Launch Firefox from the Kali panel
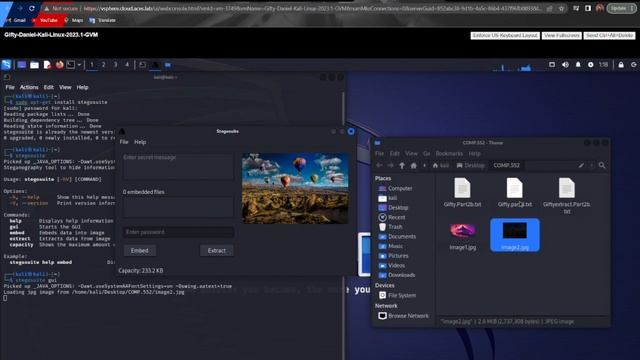The width and height of the screenshot is (640, 360). (60, 64)
